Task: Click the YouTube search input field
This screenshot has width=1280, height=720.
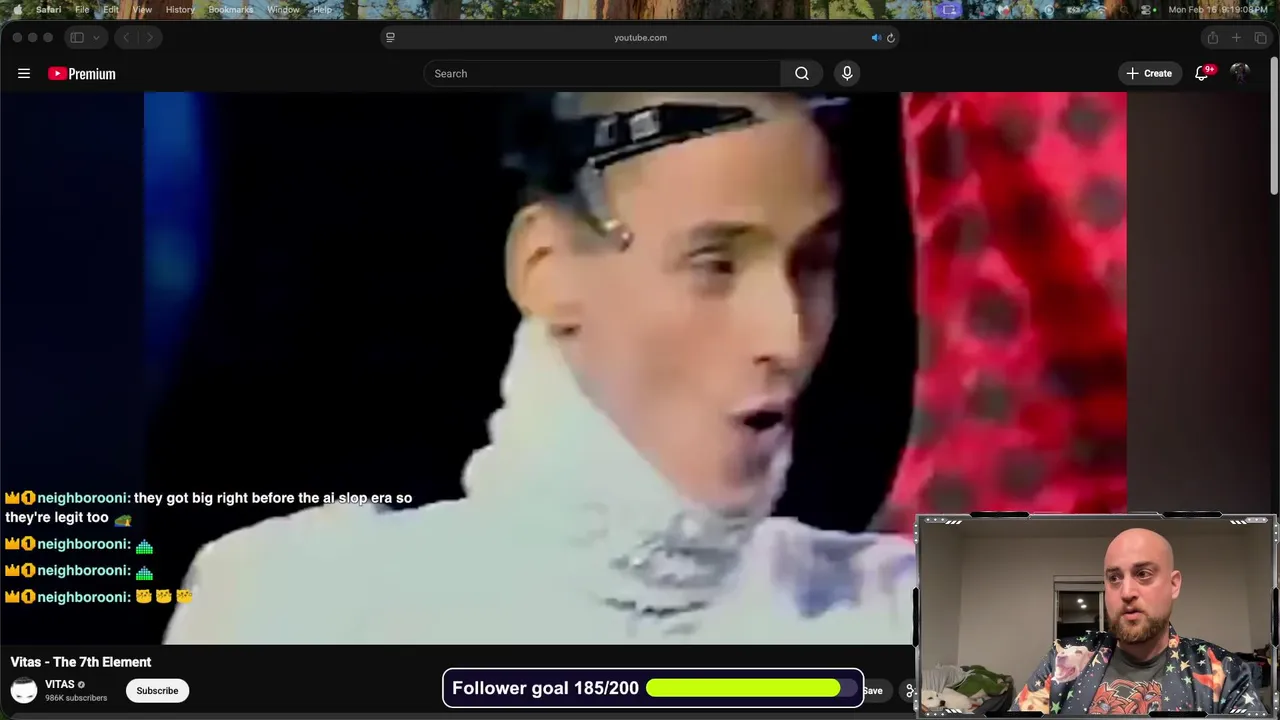Action: 602,73
